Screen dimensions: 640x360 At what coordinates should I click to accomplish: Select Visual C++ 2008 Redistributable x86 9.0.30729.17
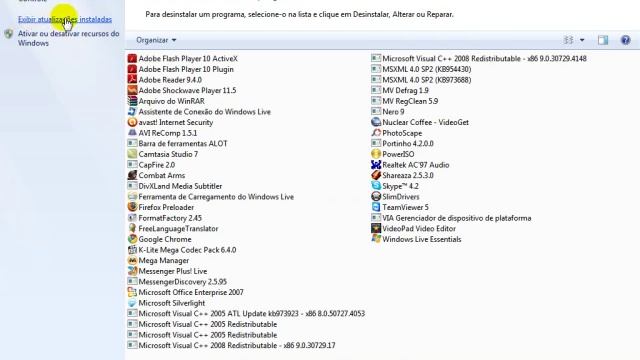pyautogui.click(x=231, y=345)
